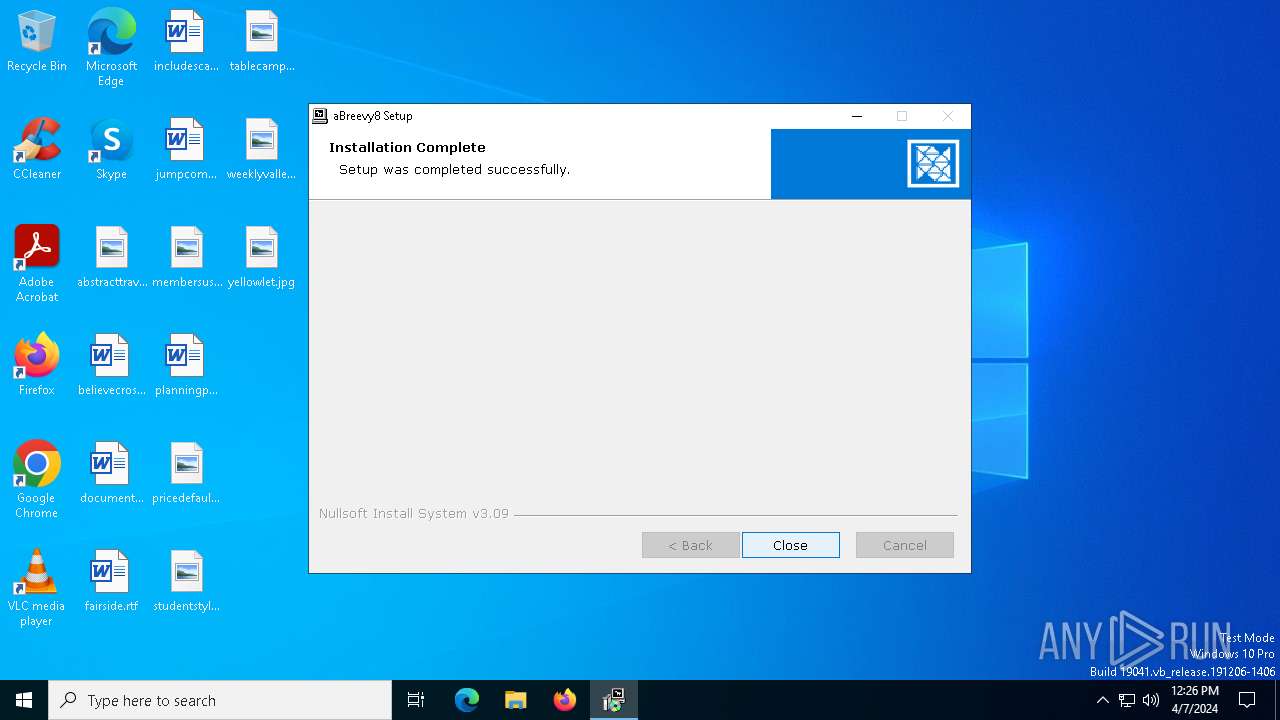Open Google Chrome desktop shortcut
This screenshot has height=720, width=1280.
(x=37, y=480)
